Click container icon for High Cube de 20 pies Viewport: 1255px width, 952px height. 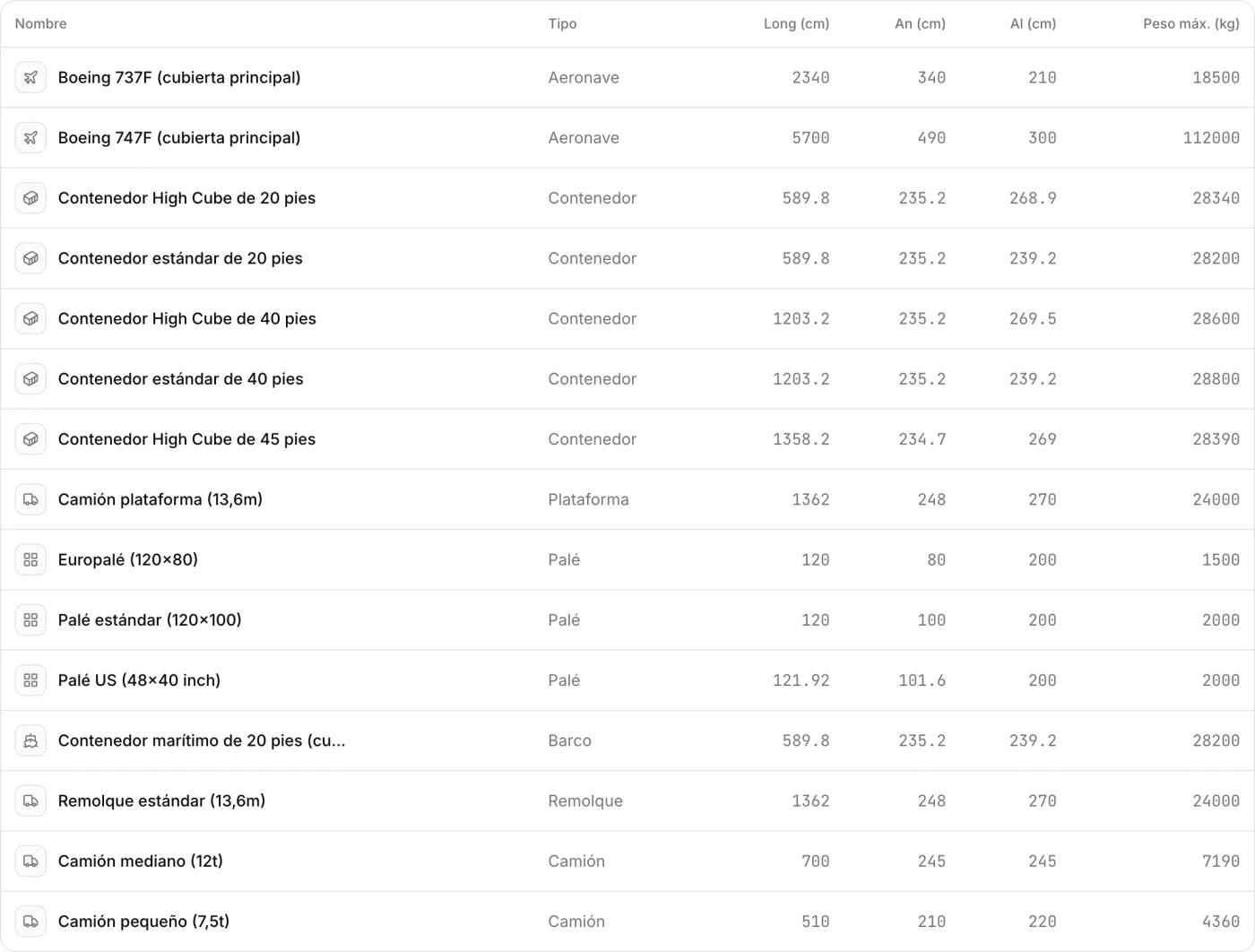tap(30, 198)
